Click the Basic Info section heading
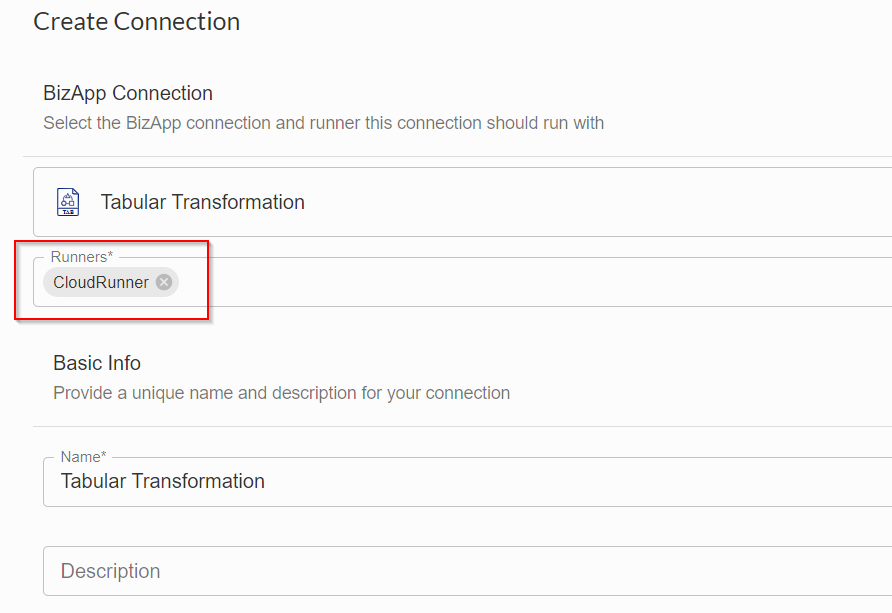 97,363
